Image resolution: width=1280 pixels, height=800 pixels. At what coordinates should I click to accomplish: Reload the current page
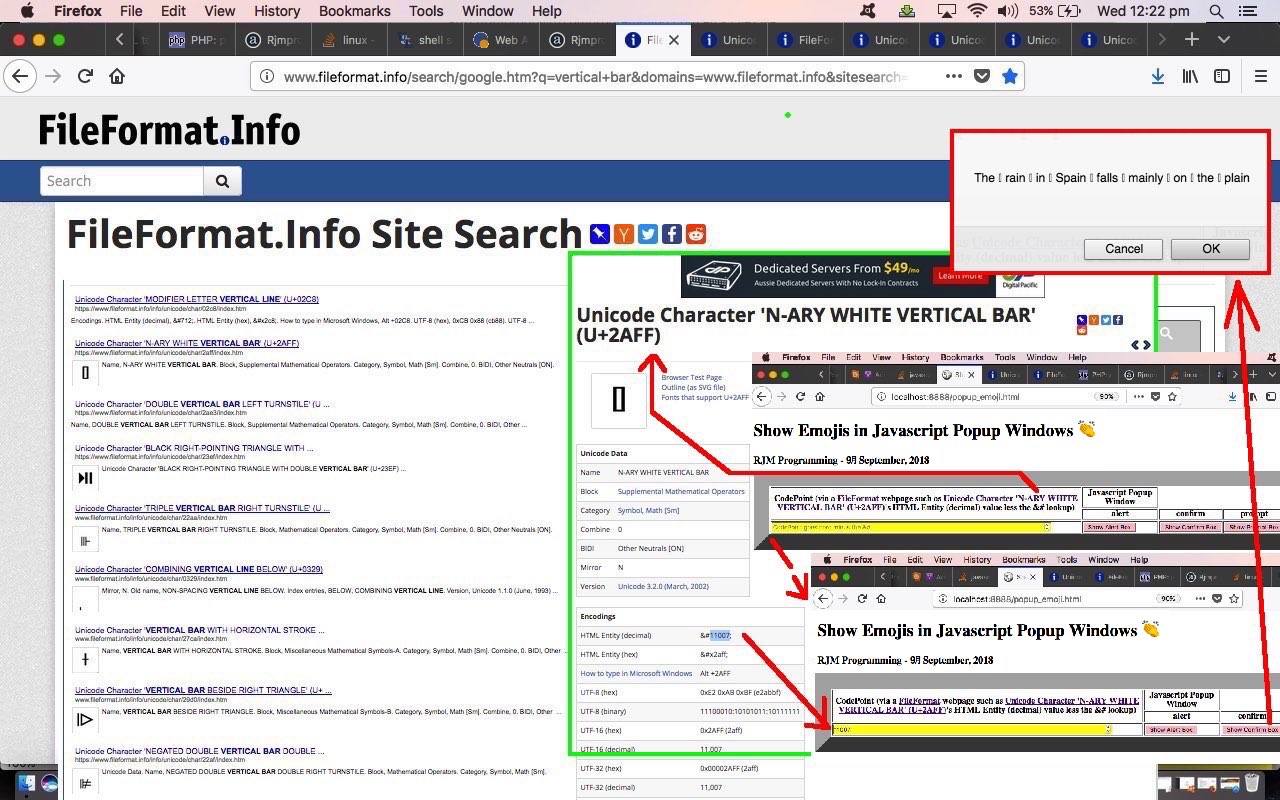(86, 76)
